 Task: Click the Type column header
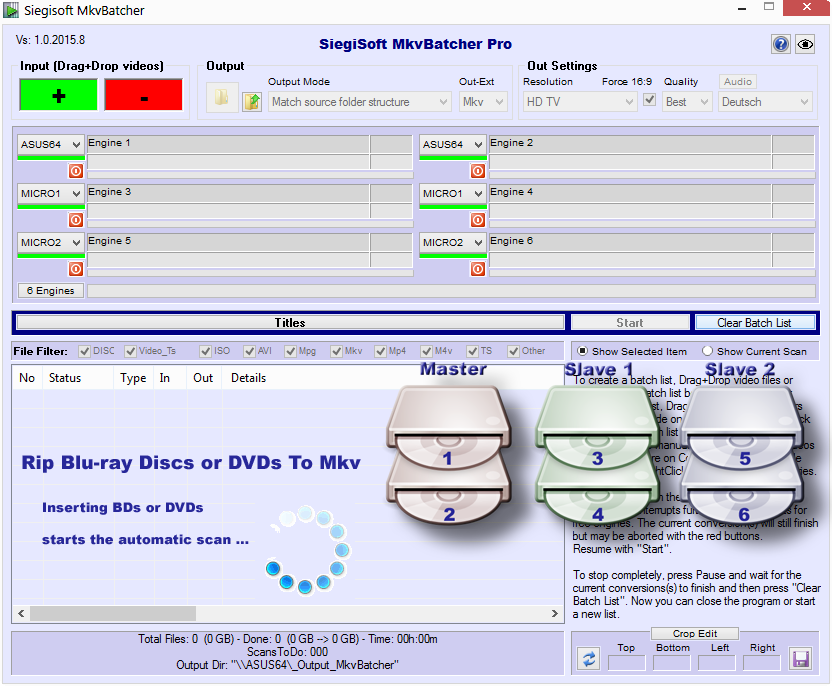135,378
